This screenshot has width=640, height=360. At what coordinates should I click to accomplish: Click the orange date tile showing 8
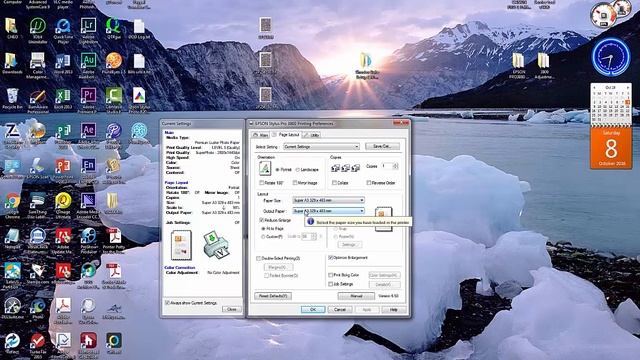[611, 149]
